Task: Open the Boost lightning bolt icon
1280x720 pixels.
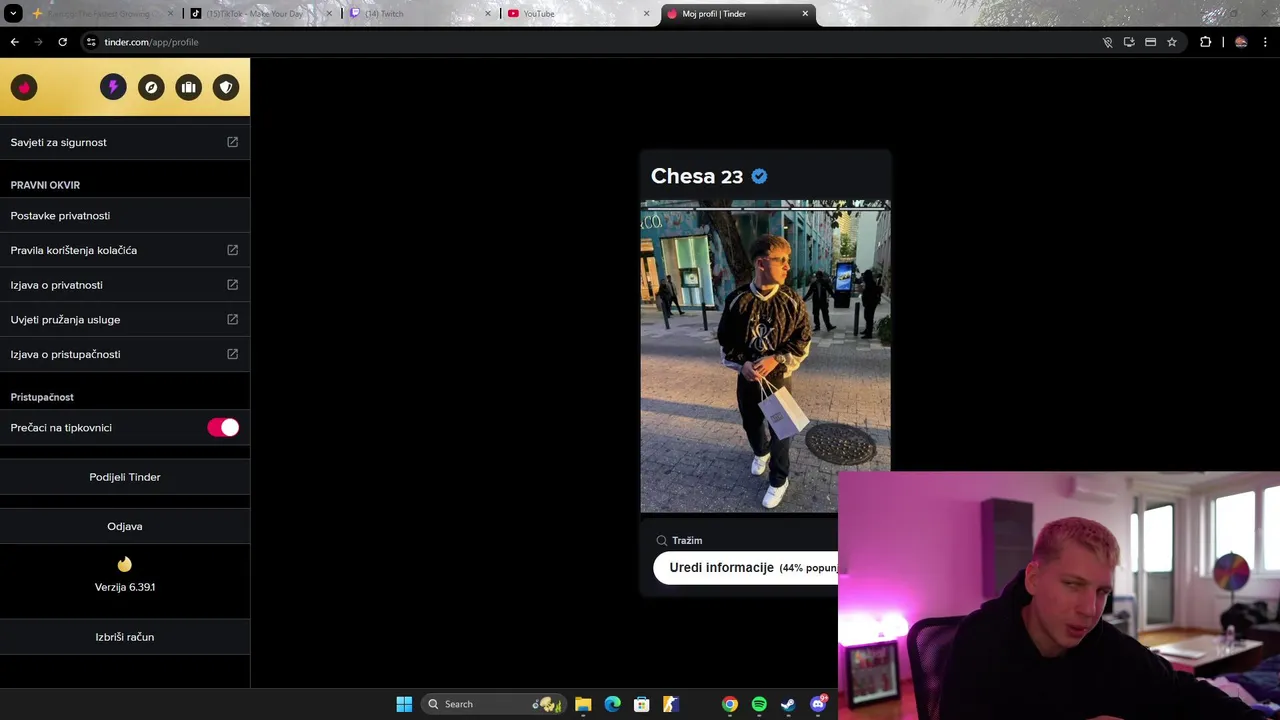Action: pos(113,87)
